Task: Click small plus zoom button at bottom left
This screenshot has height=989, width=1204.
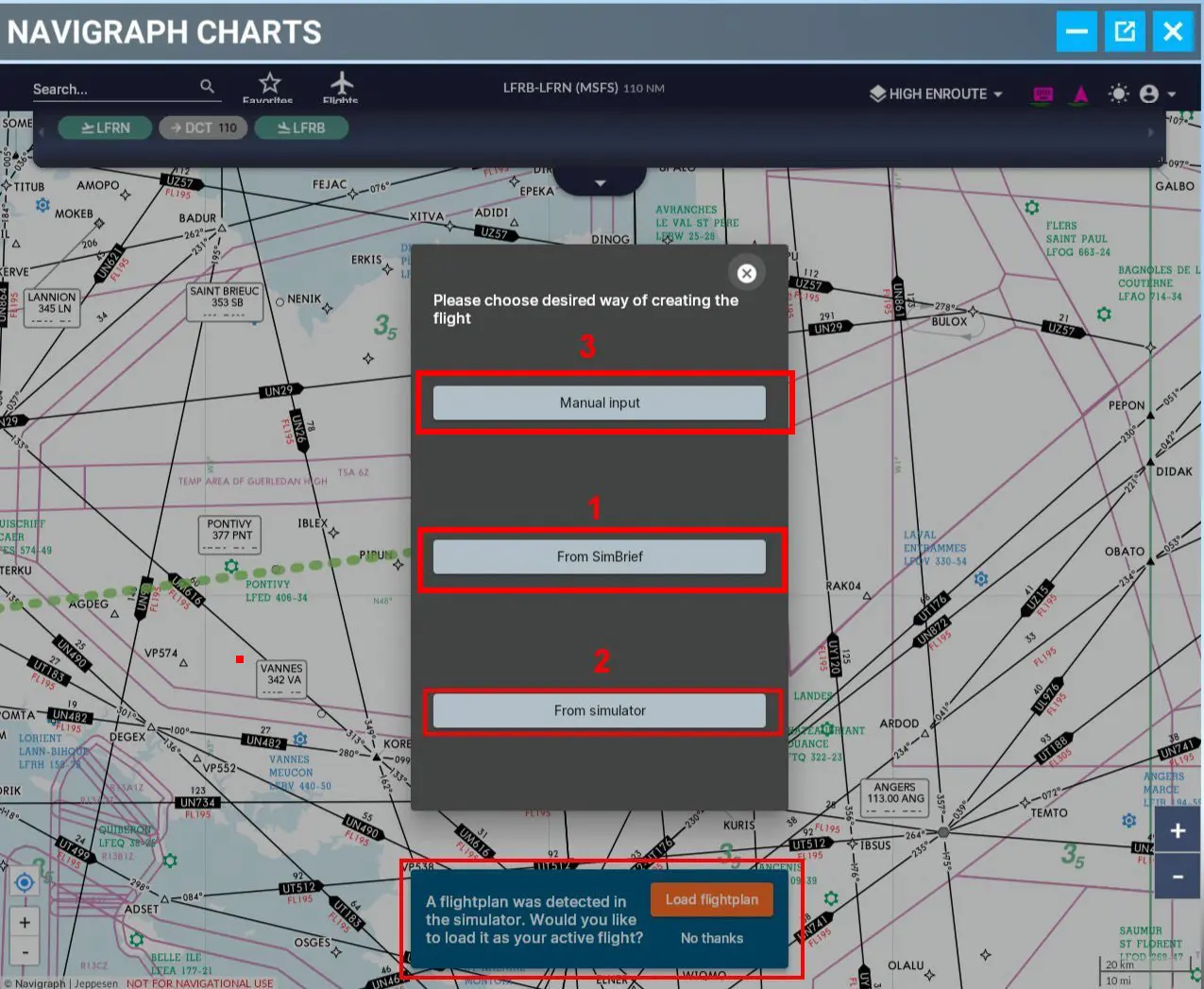Action: (25, 922)
